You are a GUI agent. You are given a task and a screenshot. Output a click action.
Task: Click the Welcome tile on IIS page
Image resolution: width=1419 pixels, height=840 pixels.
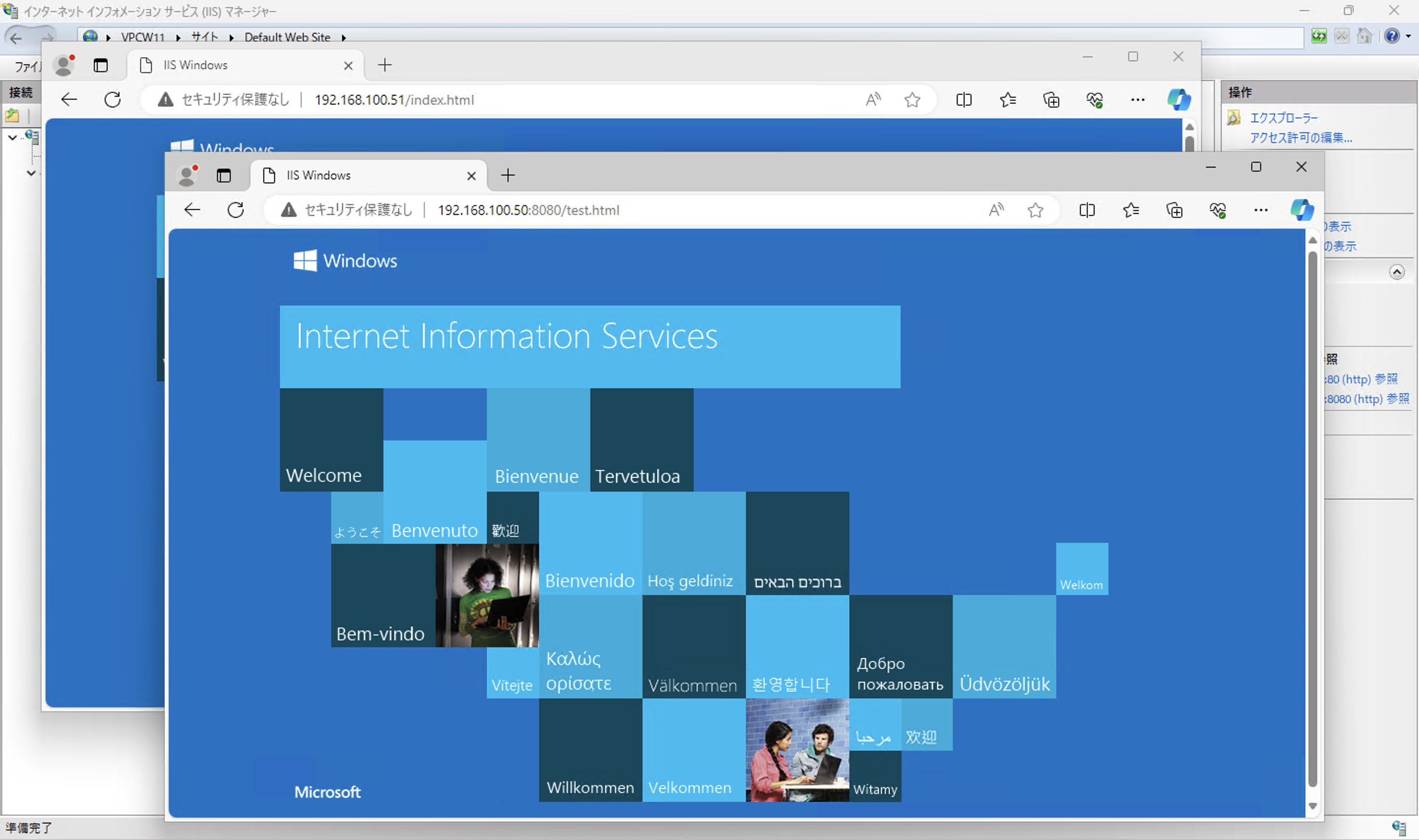pyautogui.click(x=331, y=440)
